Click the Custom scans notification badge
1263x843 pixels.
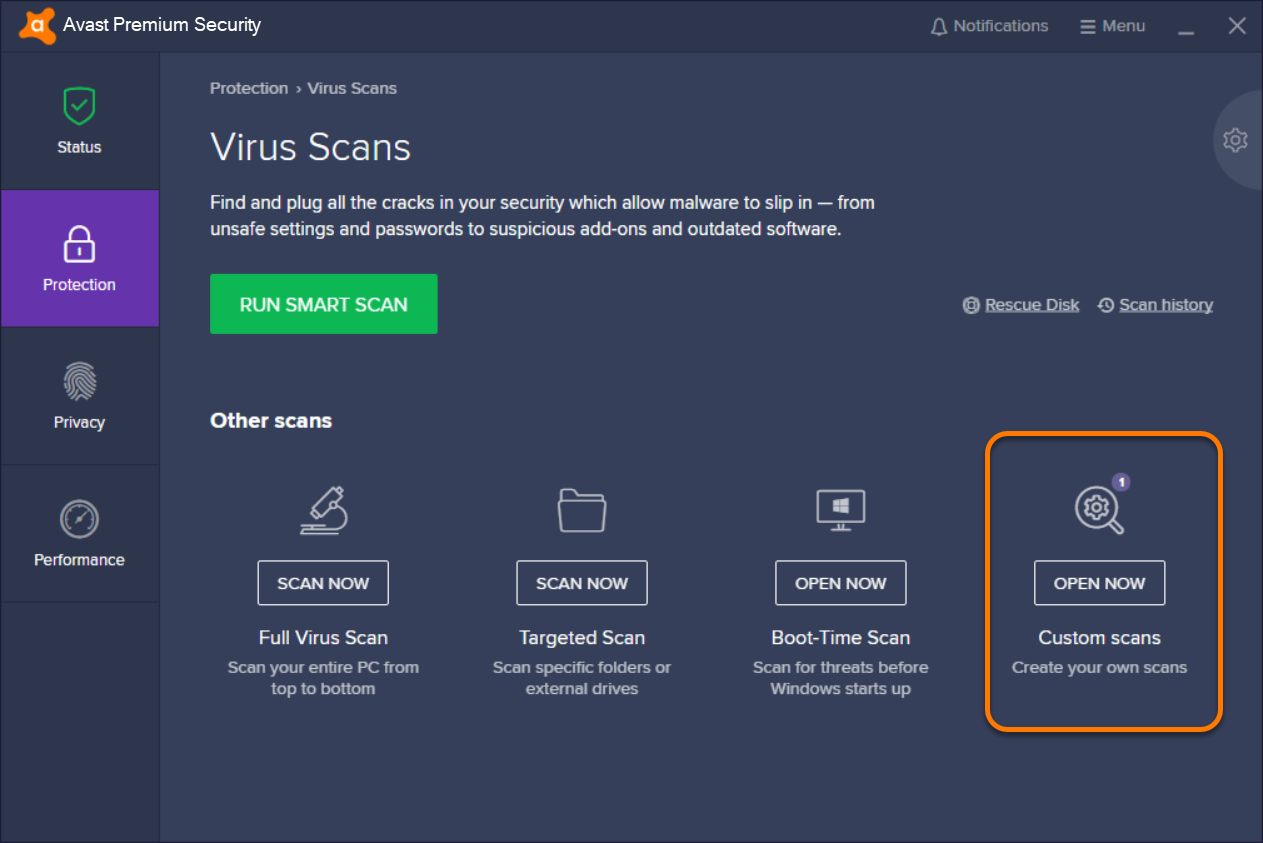(1121, 482)
